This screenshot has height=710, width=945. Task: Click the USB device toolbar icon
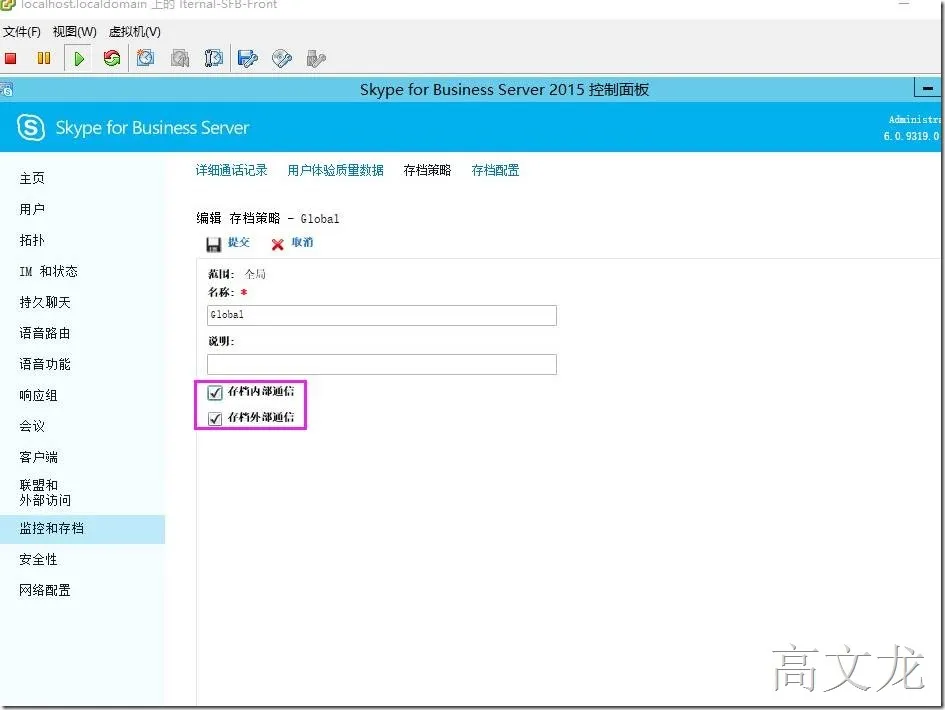click(x=316, y=58)
